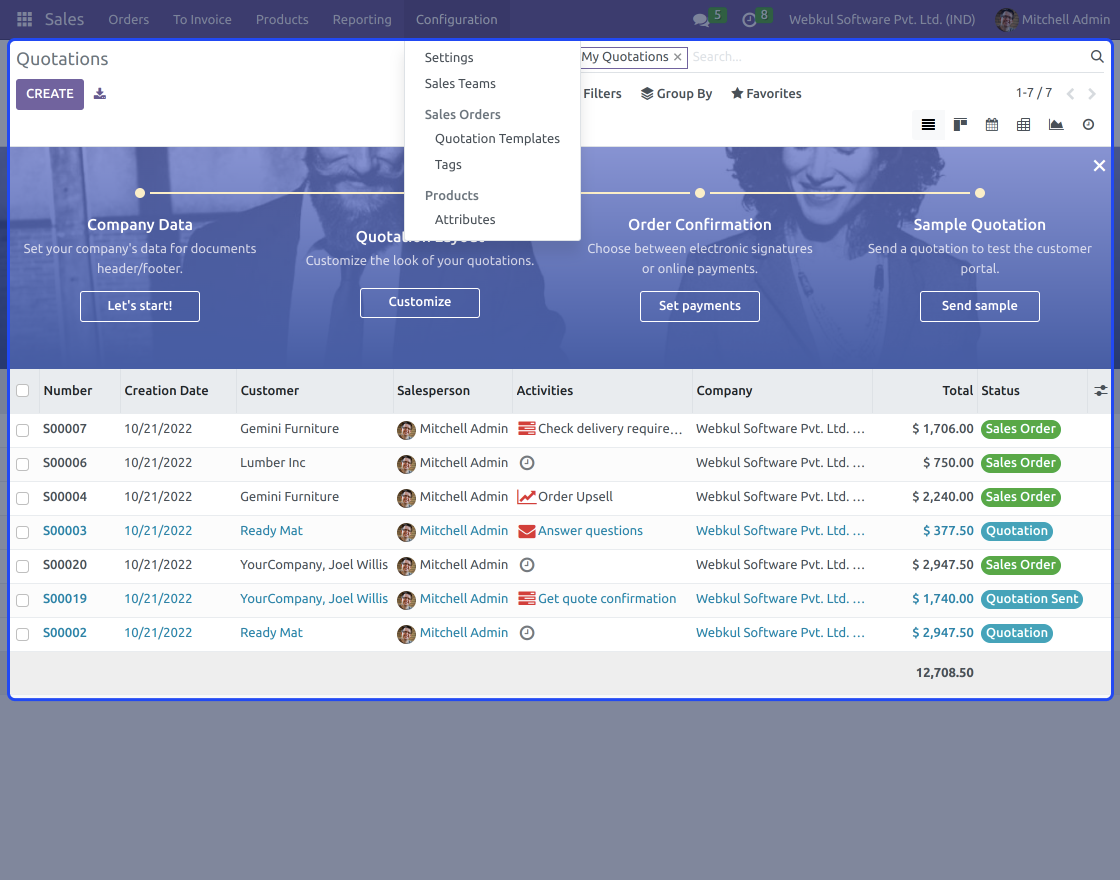Viewport: 1120px width, 880px height.
Task: Open optional columns settings icon in table header
Action: 1101,391
